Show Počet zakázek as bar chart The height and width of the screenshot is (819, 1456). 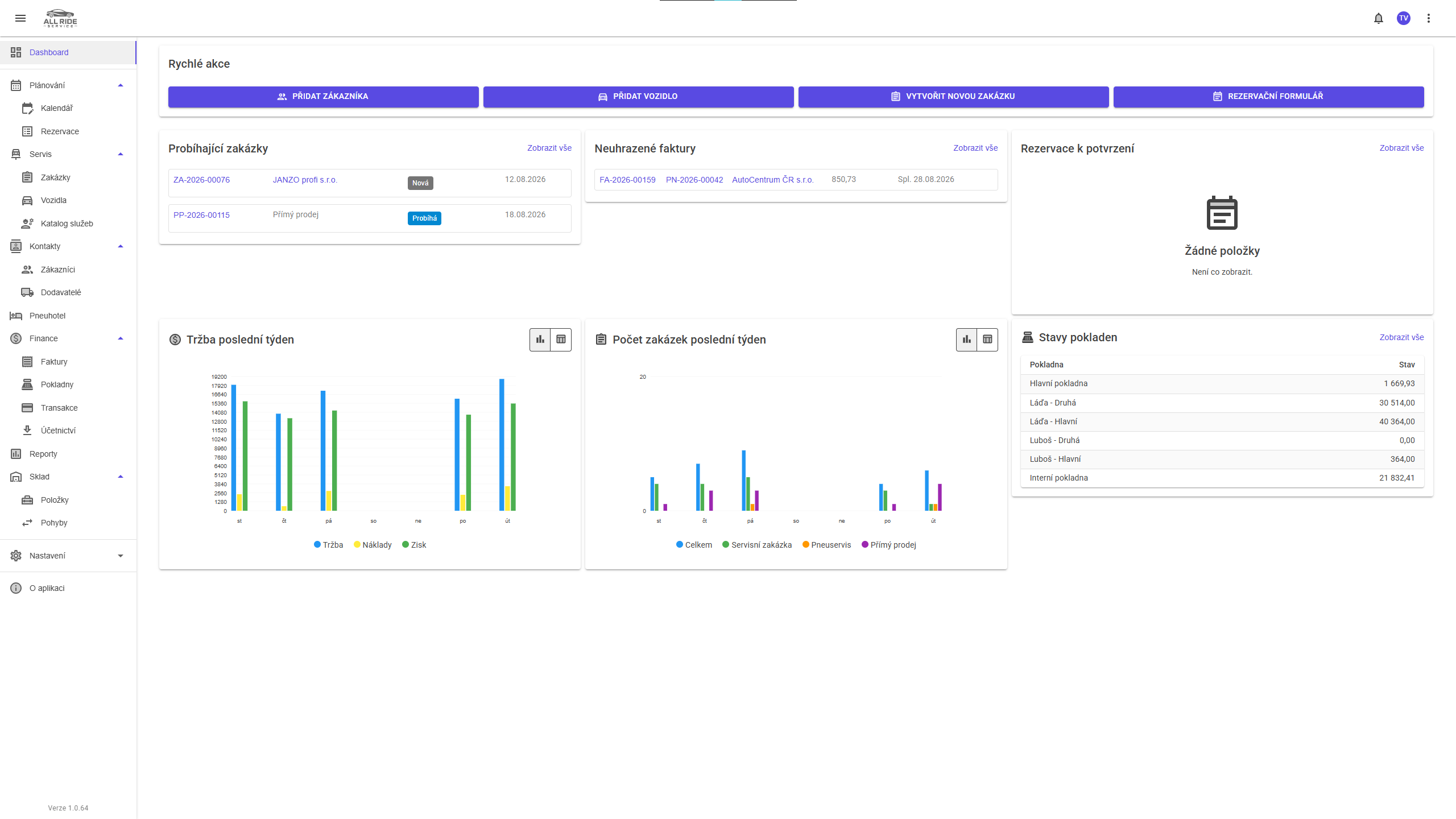[967, 340]
